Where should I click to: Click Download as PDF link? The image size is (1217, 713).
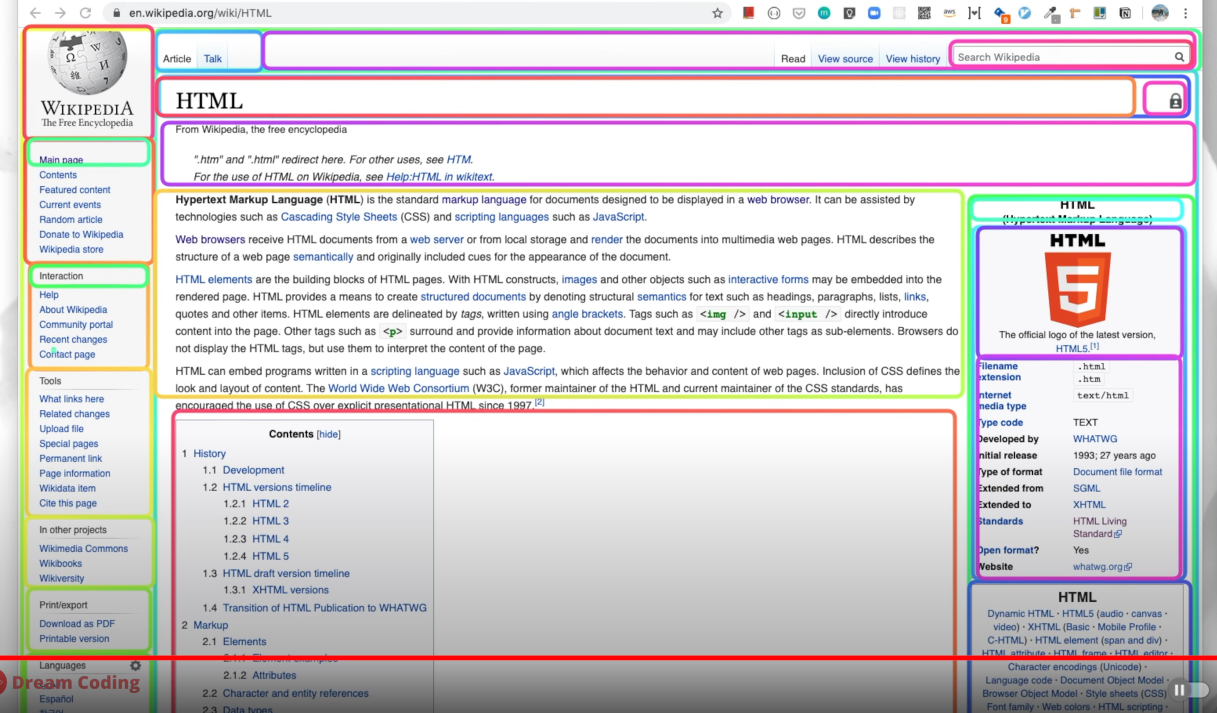pyautogui.click(x=77, y=624)
